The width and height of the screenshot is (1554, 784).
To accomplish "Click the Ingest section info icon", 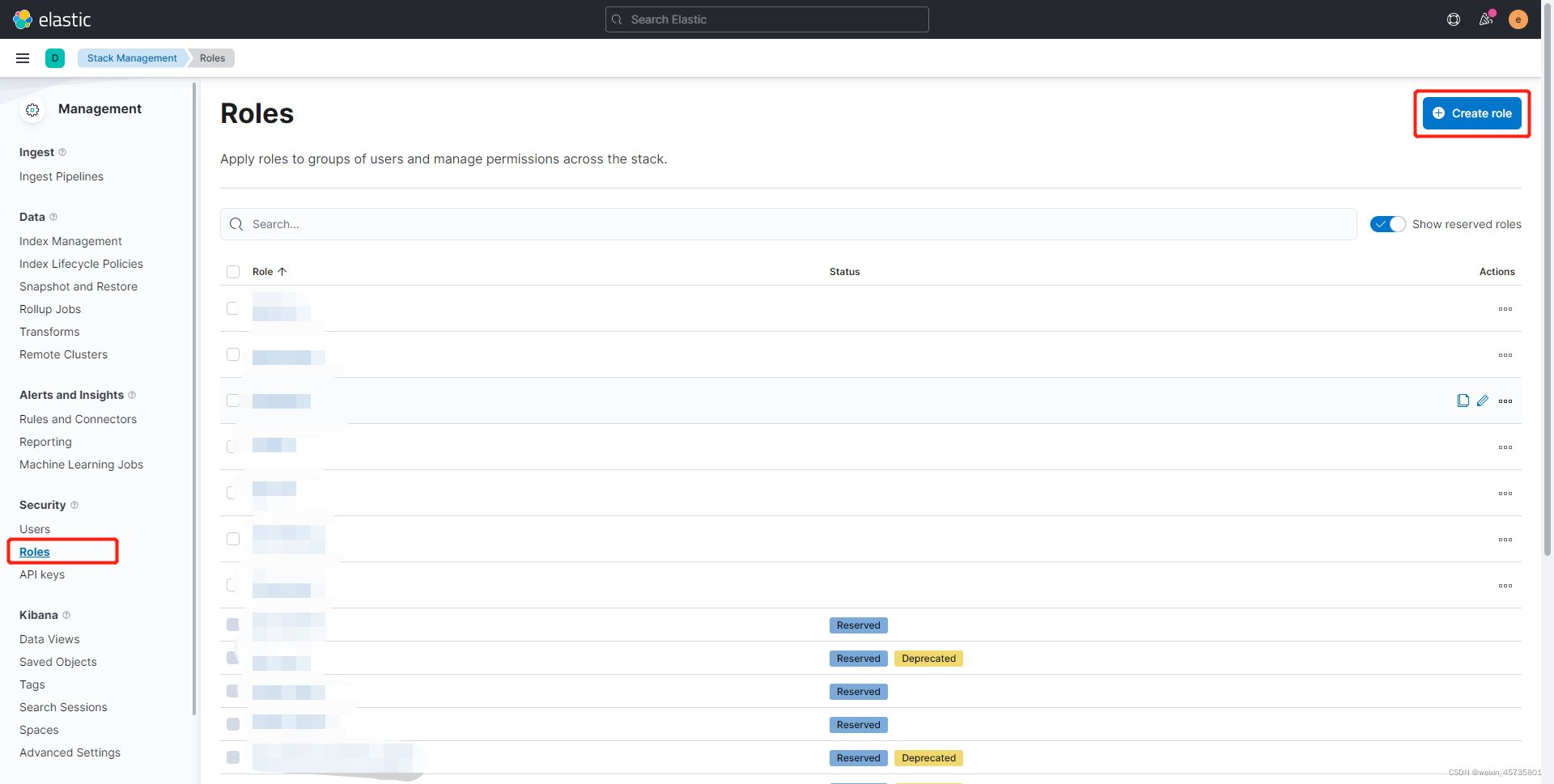I will click(x=62, y=152).
